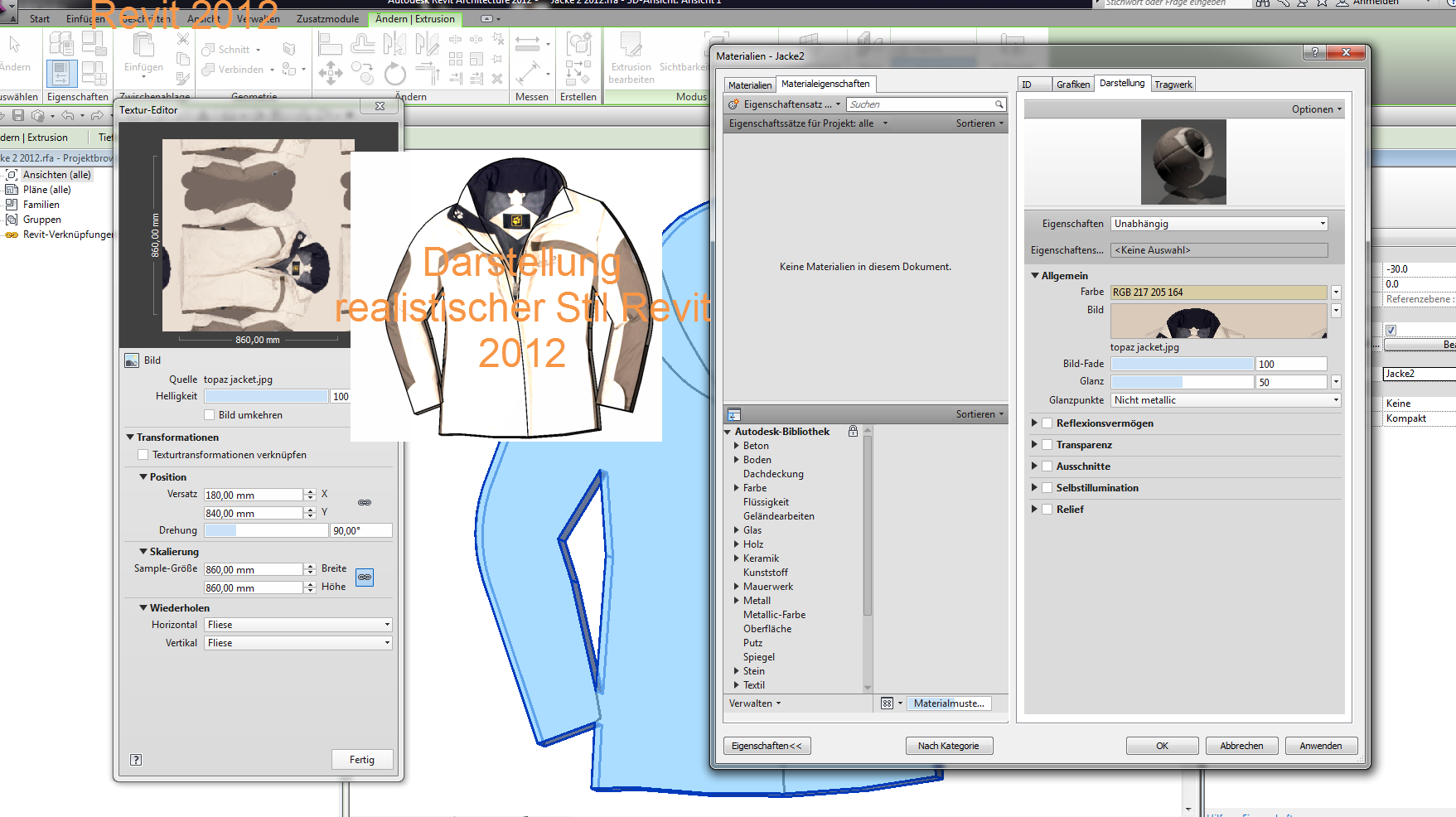This screenshot has height=817, width=1456.
Task: Click the Bild texture thumbnail topaz jacket
Action: click(1218, 321)
